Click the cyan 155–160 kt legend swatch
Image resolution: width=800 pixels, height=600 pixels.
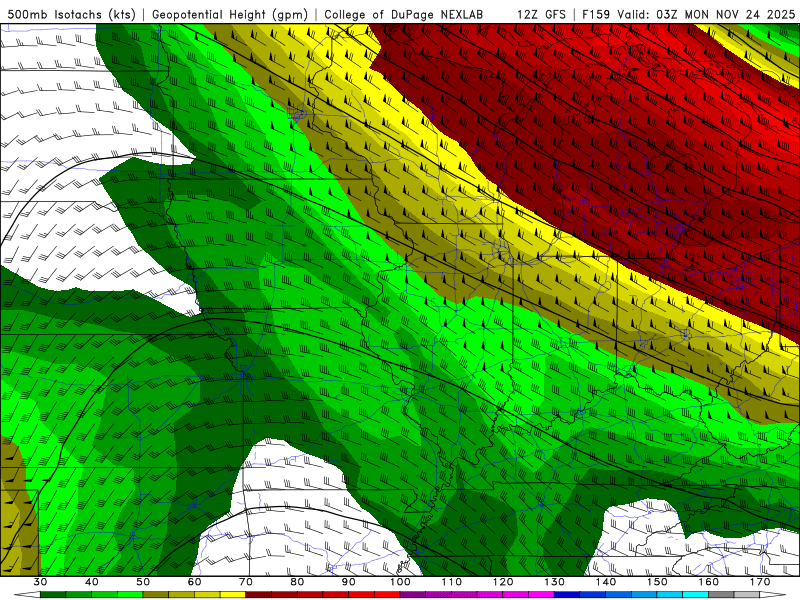696,595
